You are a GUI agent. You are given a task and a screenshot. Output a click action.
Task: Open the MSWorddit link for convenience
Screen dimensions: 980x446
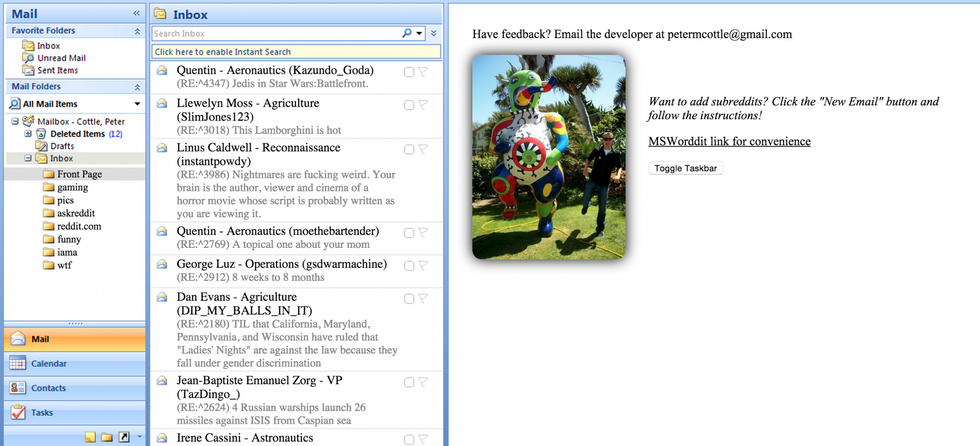click(x=729, y=141)
